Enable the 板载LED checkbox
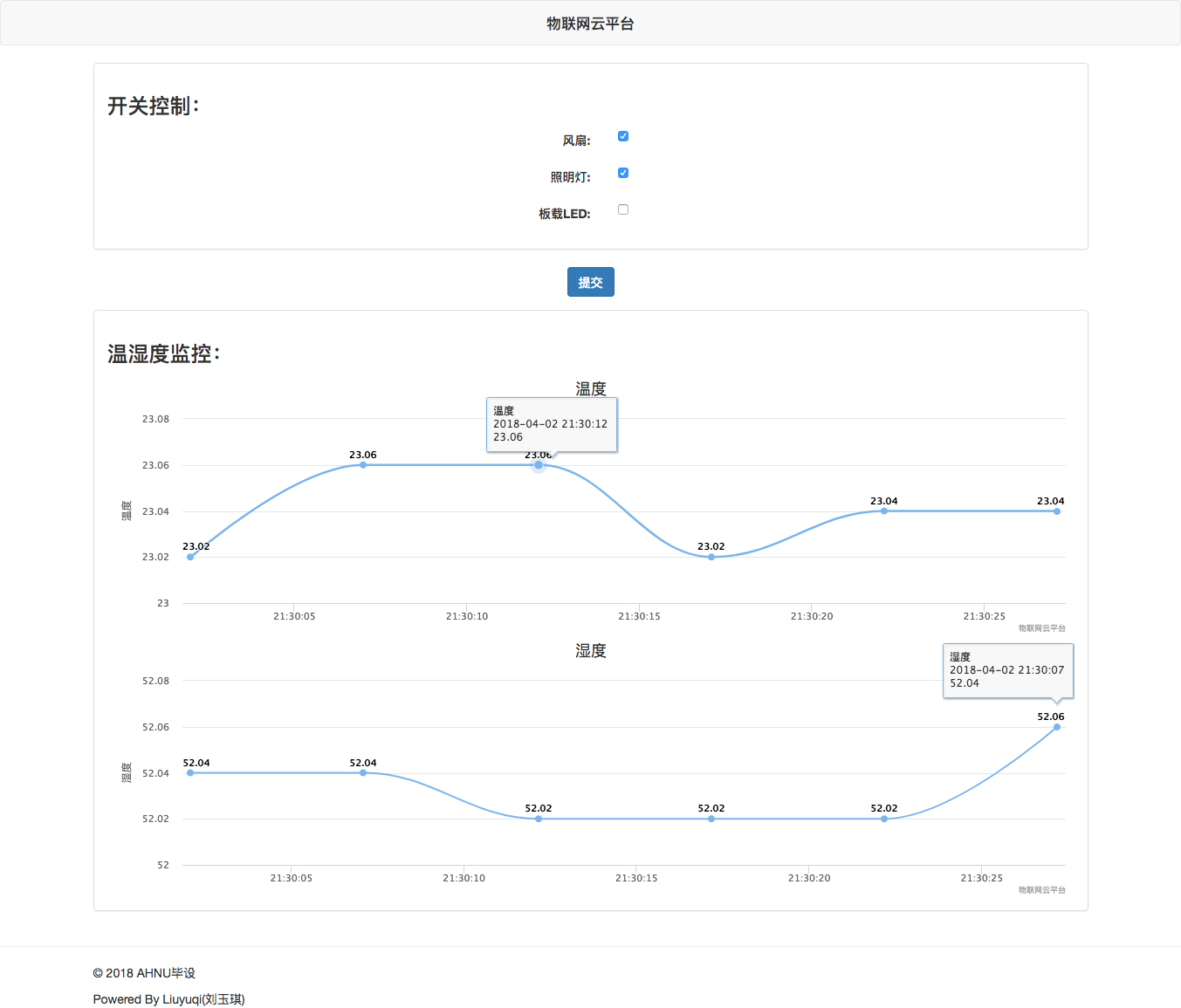This screenshot has width=1181, height=1008. coord(623,209)
